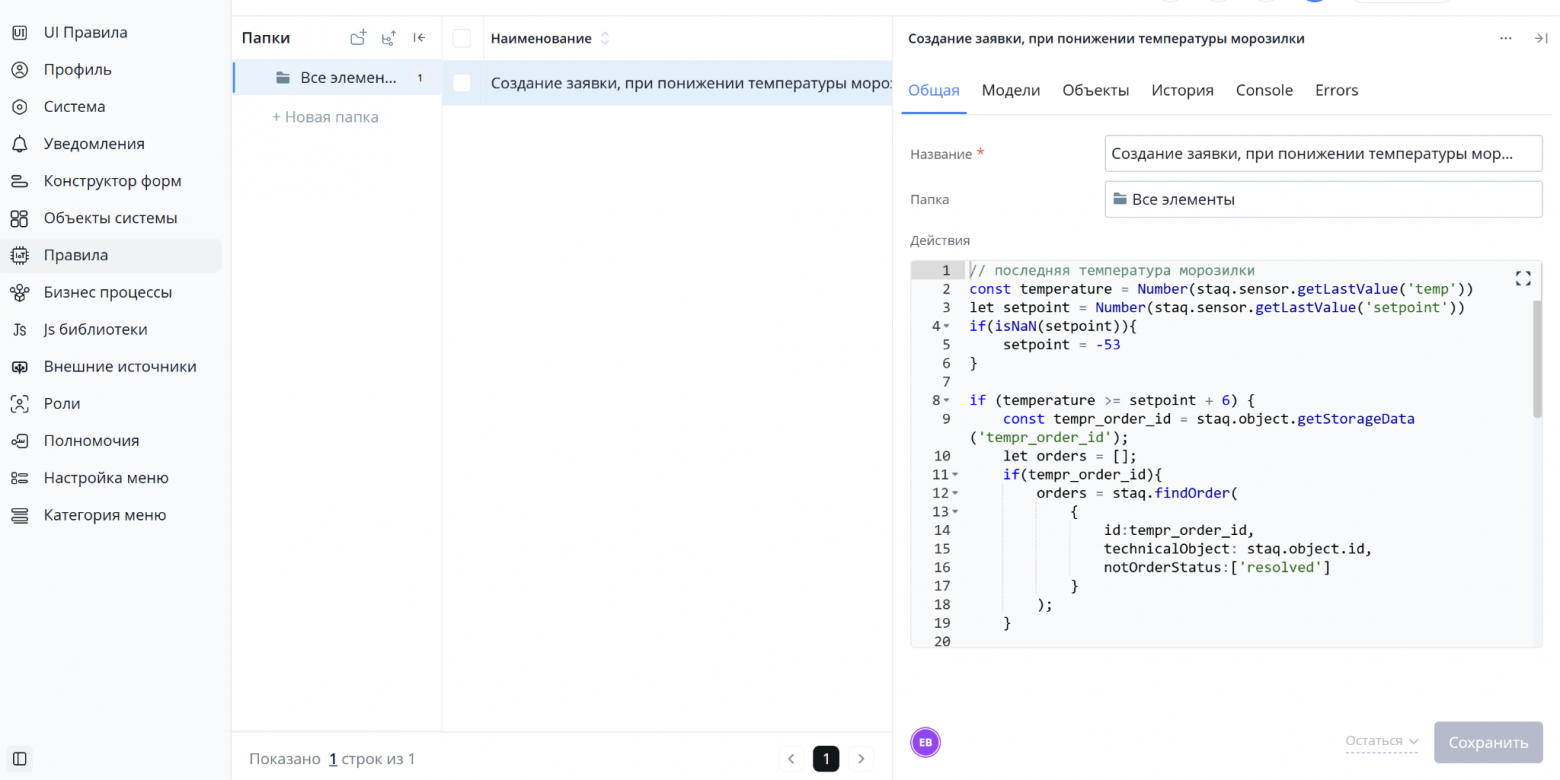This screenshot has width=1560, height=780.
Task: Switch to the Модели tab
Action: click(1011, 90)
